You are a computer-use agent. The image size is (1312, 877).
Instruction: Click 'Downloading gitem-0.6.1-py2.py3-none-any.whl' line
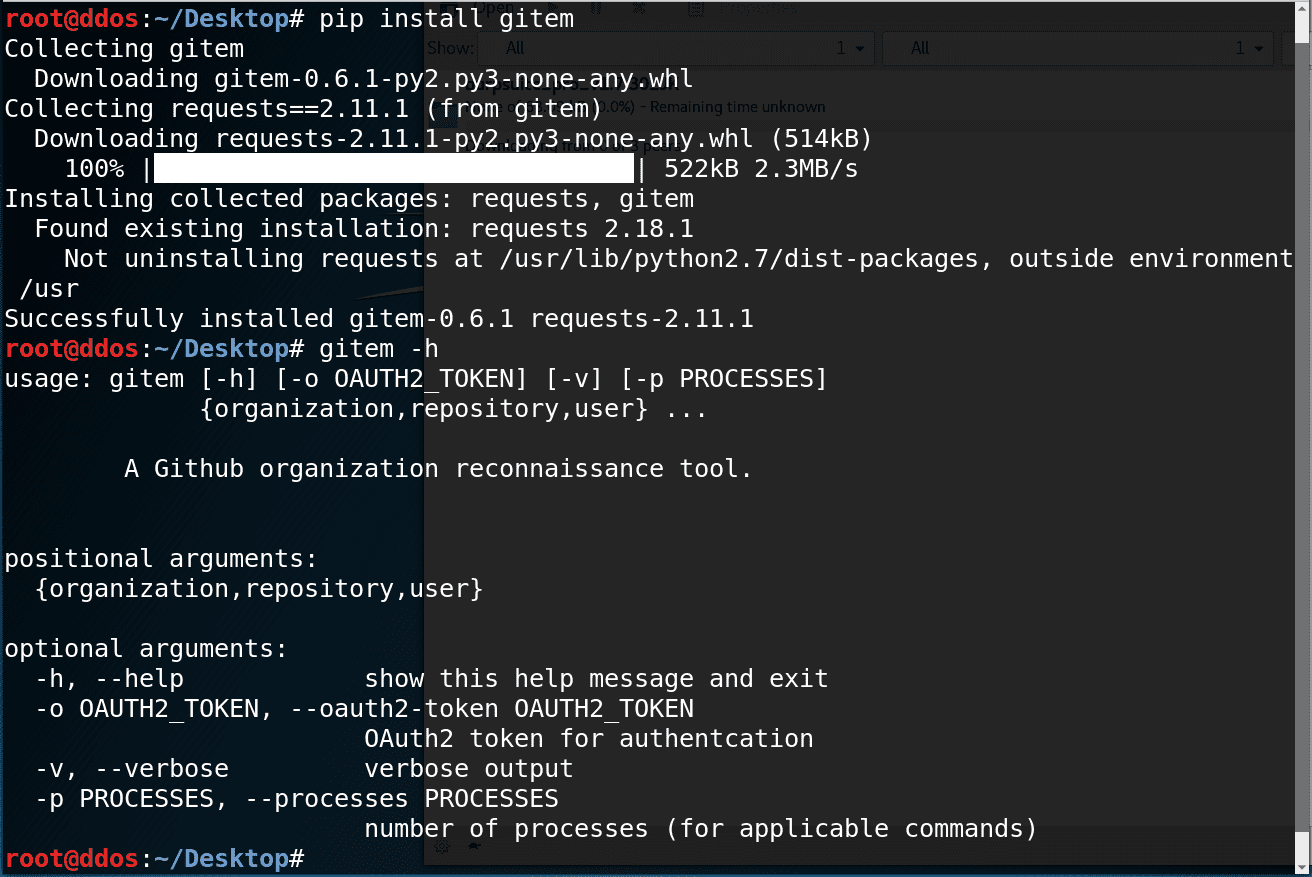click(364, 79)
